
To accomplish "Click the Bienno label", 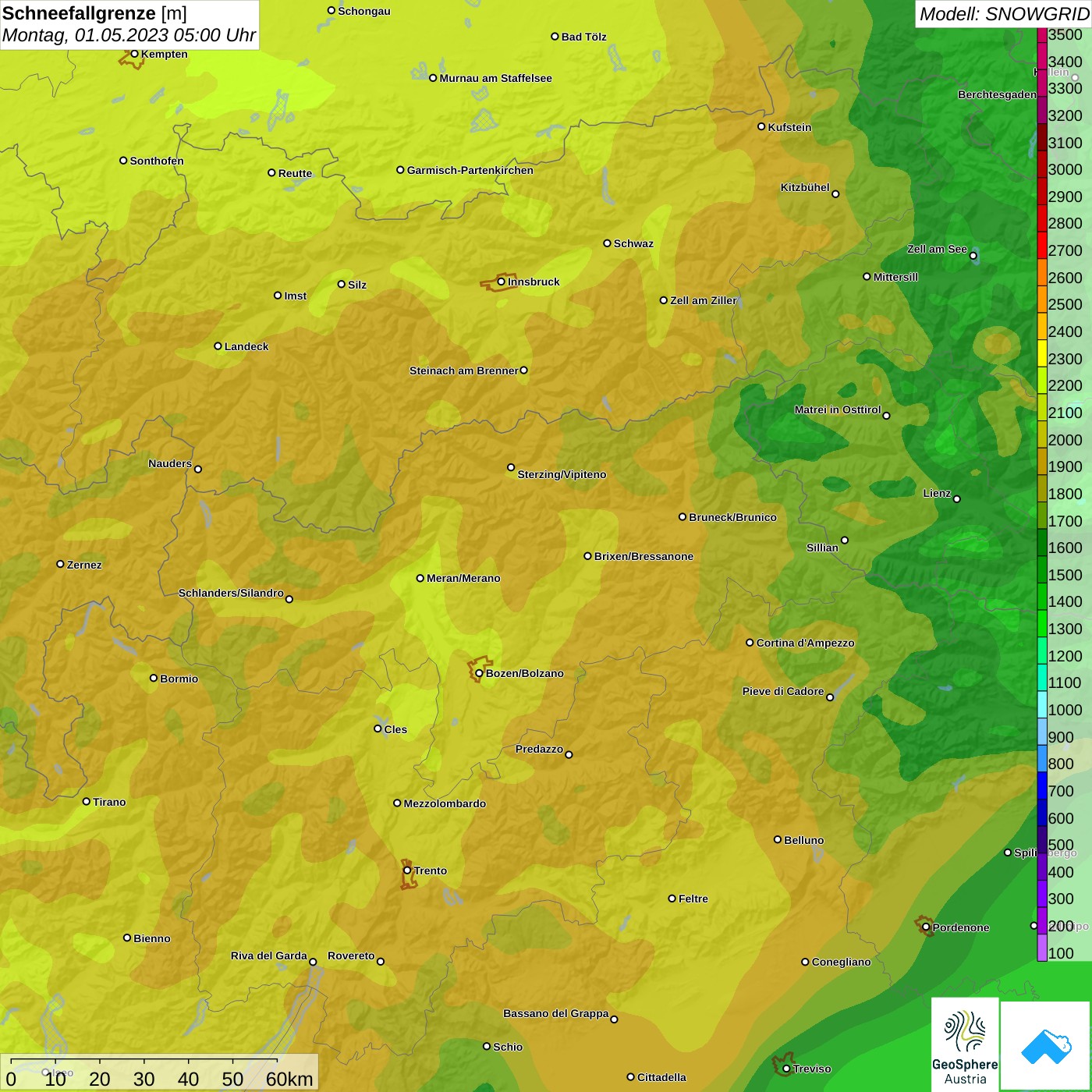I will [x=152, y=938].
